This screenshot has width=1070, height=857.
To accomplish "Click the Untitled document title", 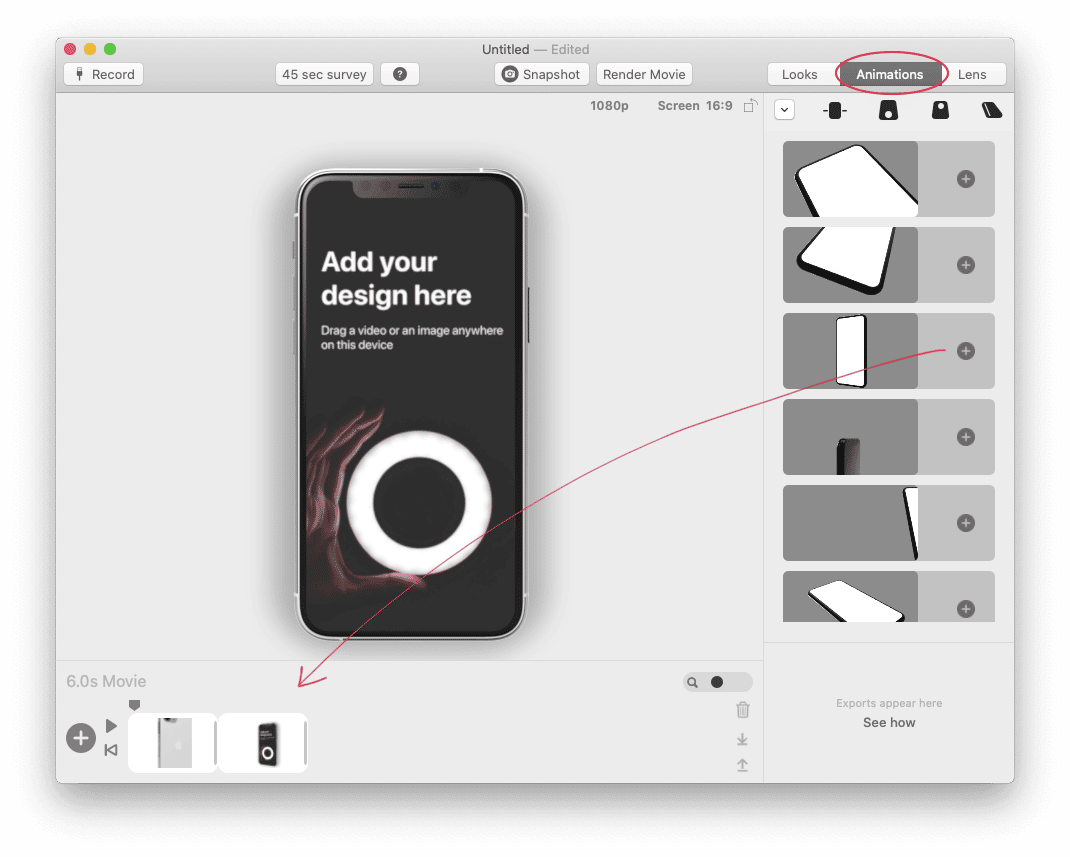I will [x=505, y=49].
